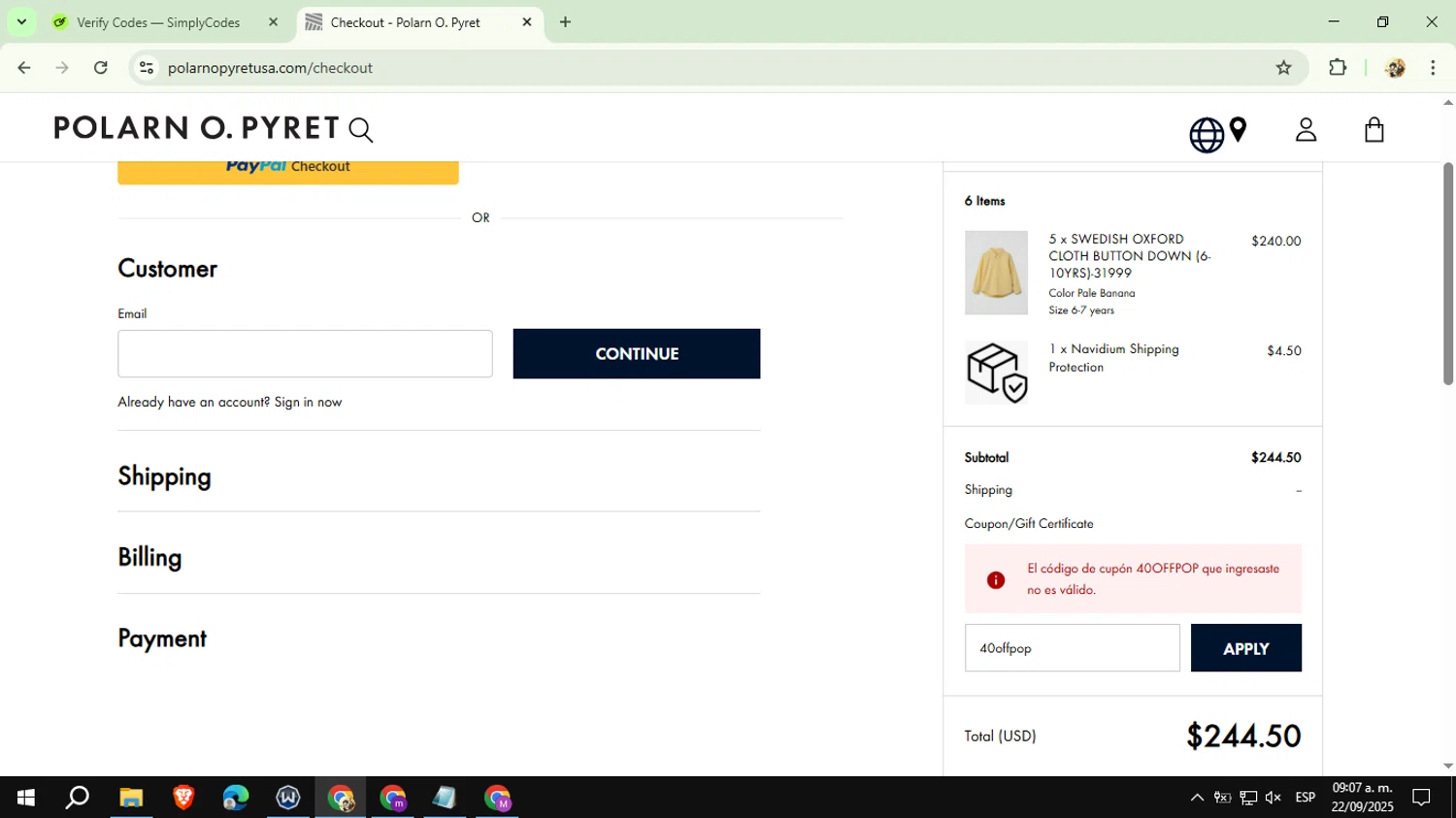Show hidden system tray icons

tap(1197, 798)
